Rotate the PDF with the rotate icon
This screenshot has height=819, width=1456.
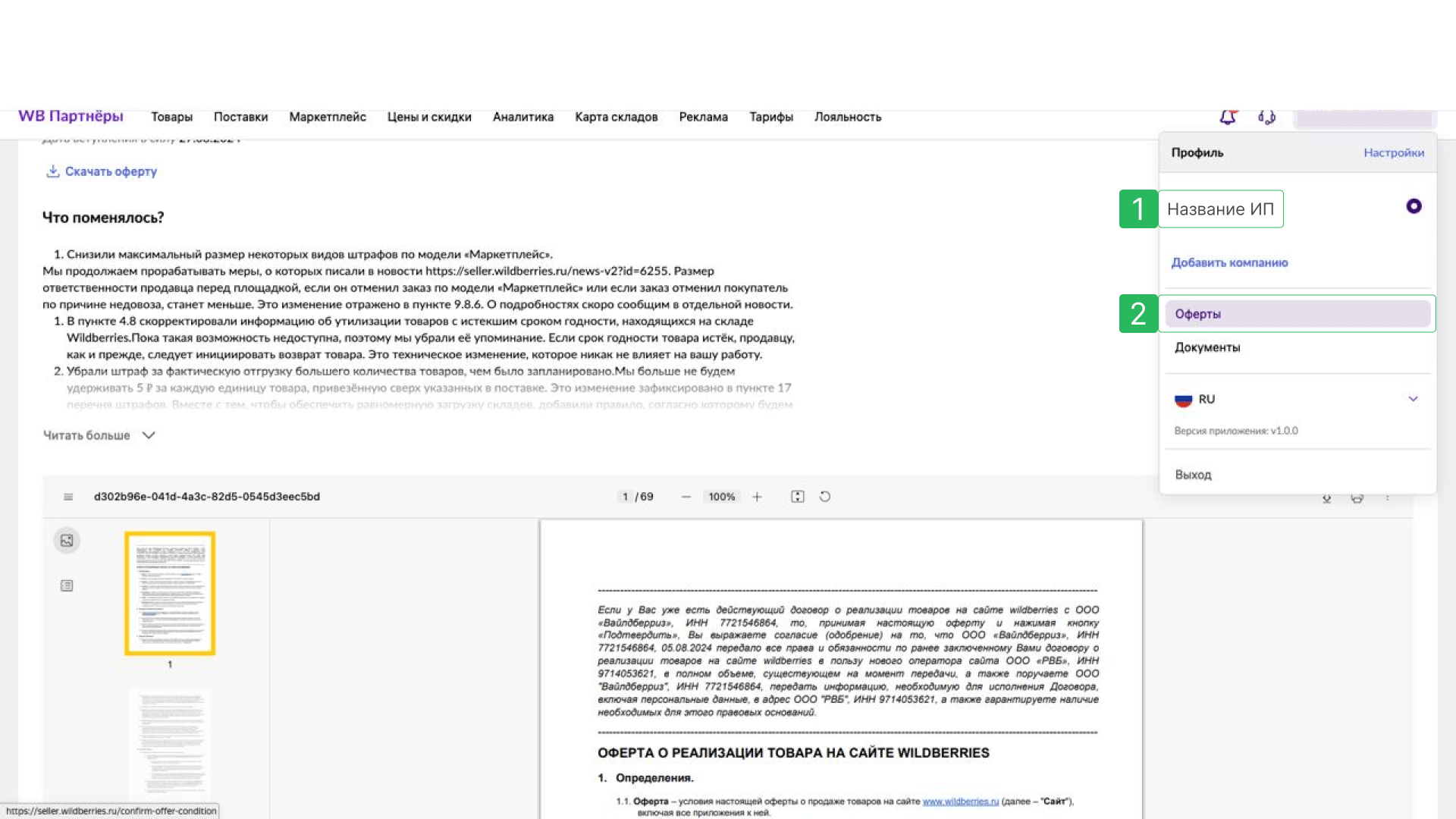coord(825,497)
